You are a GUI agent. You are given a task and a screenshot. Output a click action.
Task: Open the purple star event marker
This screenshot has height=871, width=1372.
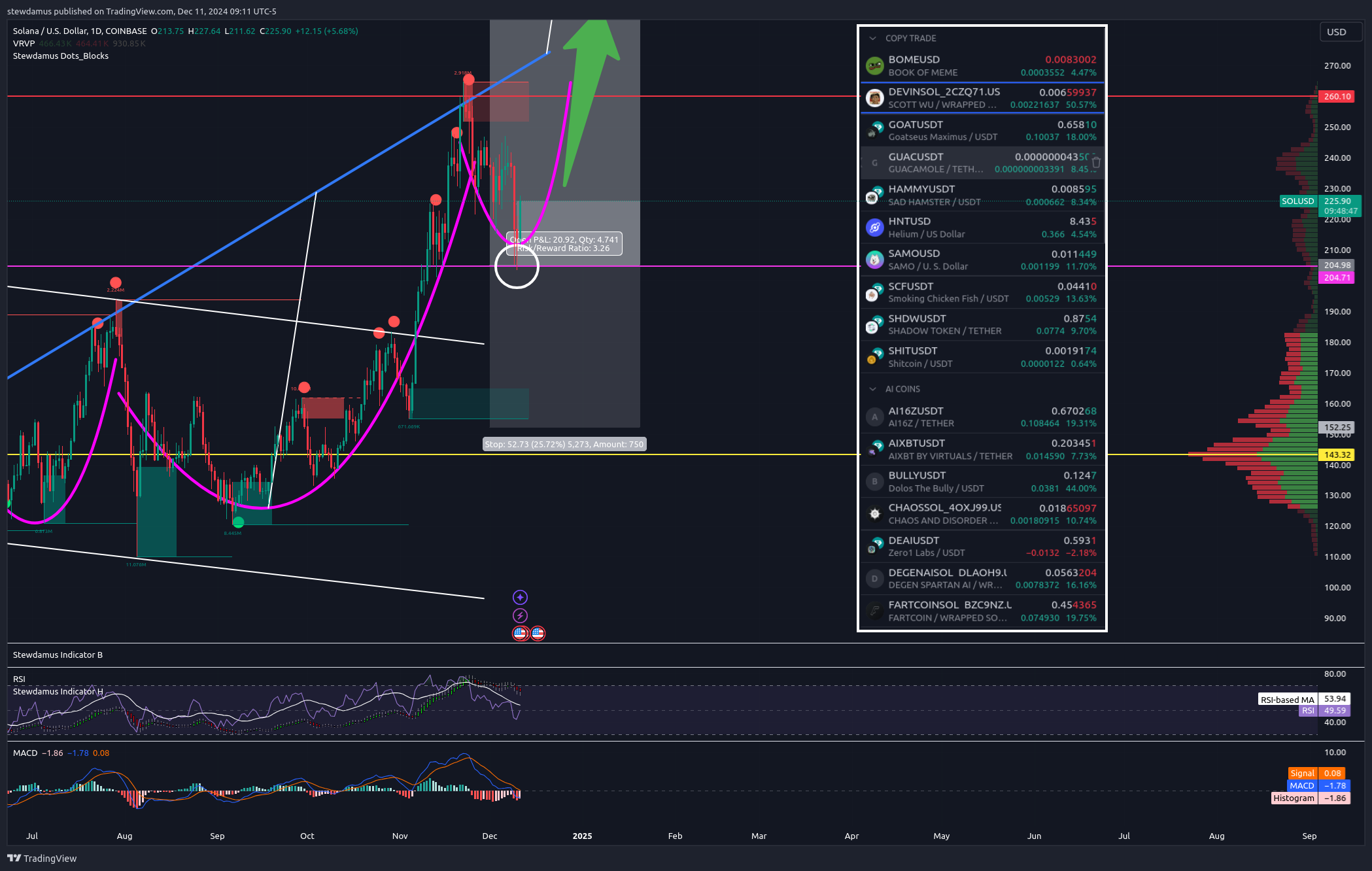coord(520,597)
